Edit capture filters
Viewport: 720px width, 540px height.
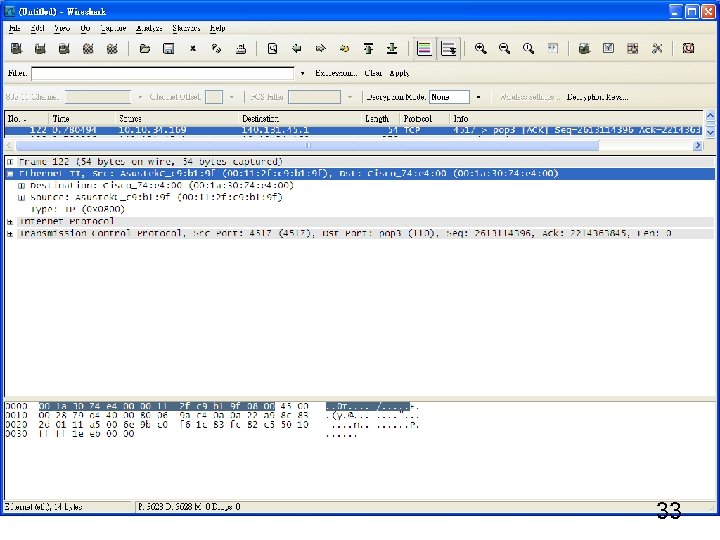(584, 48)
